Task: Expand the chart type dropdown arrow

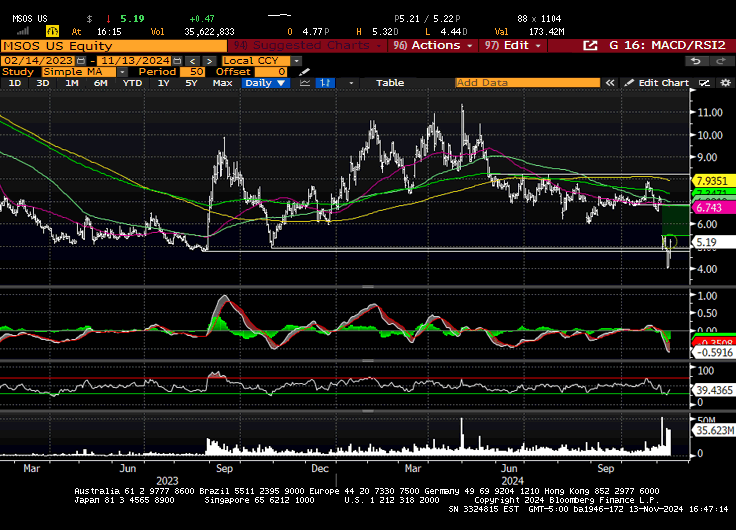Action: click(351, 83)
